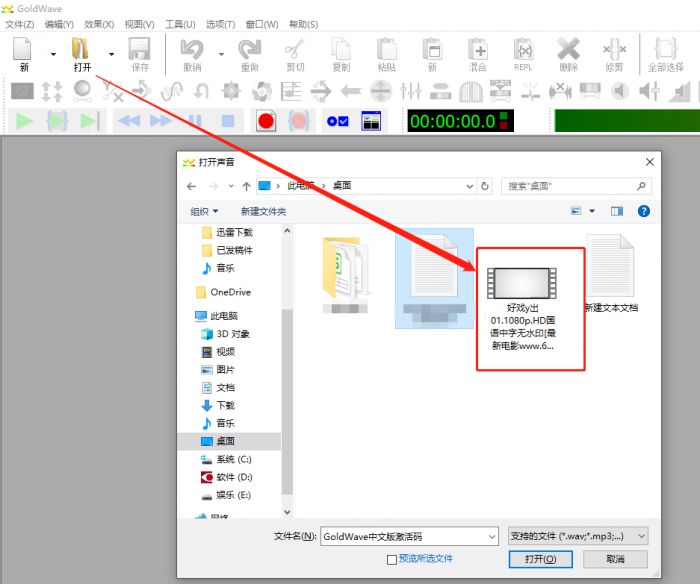The width and height of the screenshot is (700, 584).
Task: Open the 效果(X) menu
Action: [99, 24]
